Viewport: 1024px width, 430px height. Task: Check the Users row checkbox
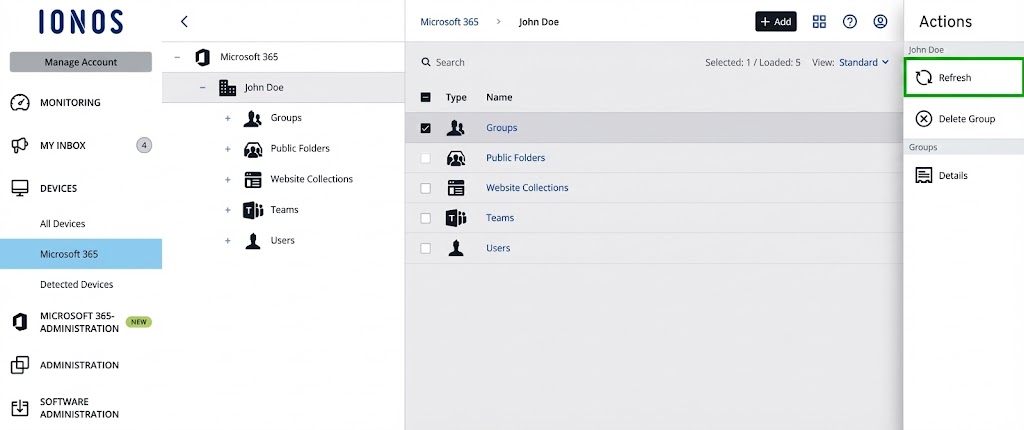point(426,248)
